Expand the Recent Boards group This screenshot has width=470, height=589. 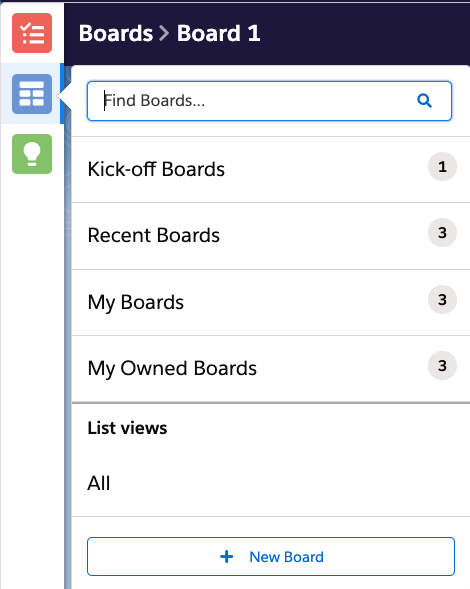tap(271, 236)
